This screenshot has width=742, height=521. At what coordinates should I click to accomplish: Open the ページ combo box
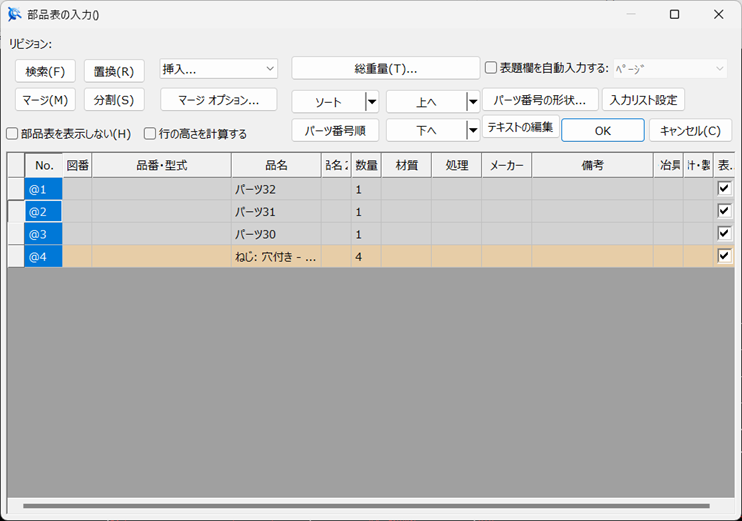[670, 69]
